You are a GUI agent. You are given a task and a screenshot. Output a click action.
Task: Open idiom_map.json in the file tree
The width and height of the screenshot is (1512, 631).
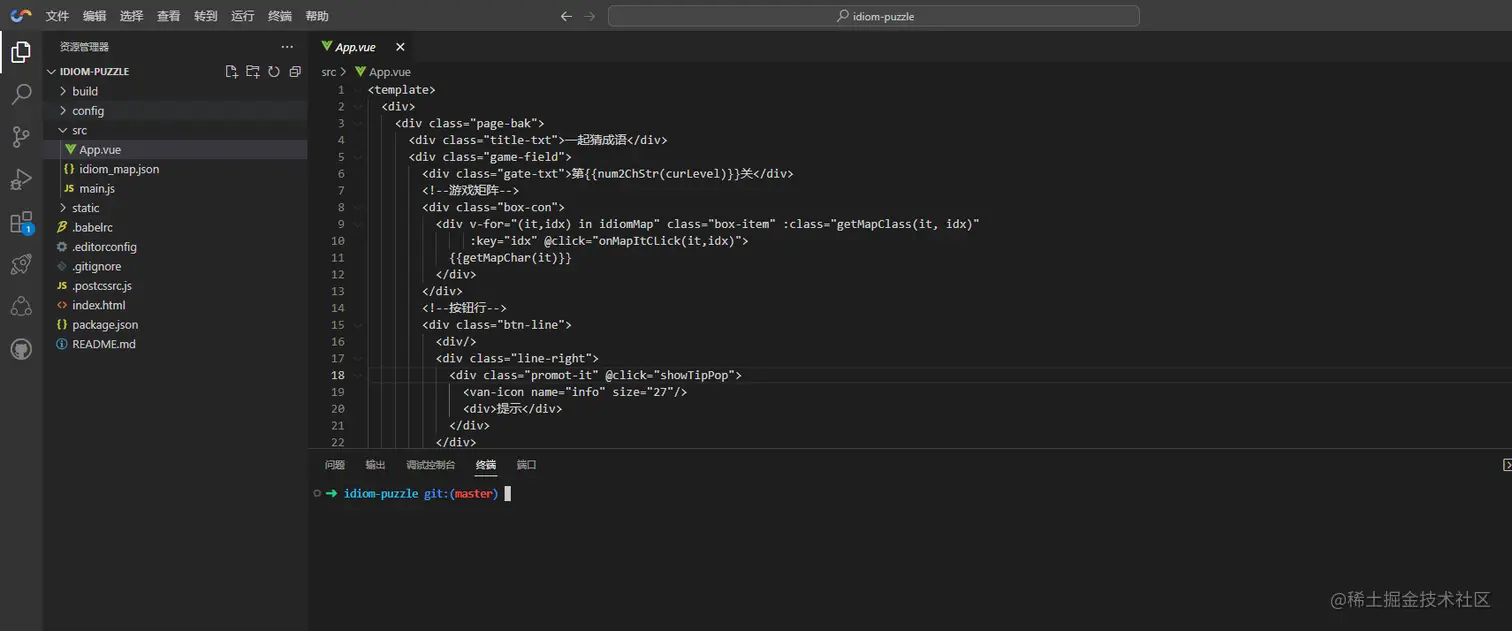(175, 169)
